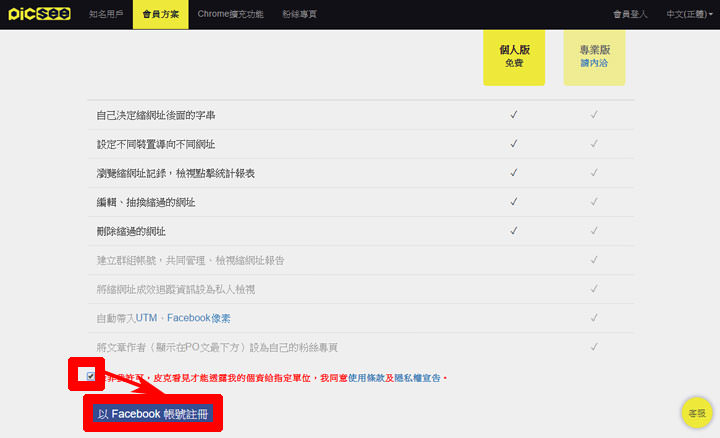Screen dimensions: 720x438
Task: Select the 專業版 請內洽 plan card
Action: (x=594, y=55)
